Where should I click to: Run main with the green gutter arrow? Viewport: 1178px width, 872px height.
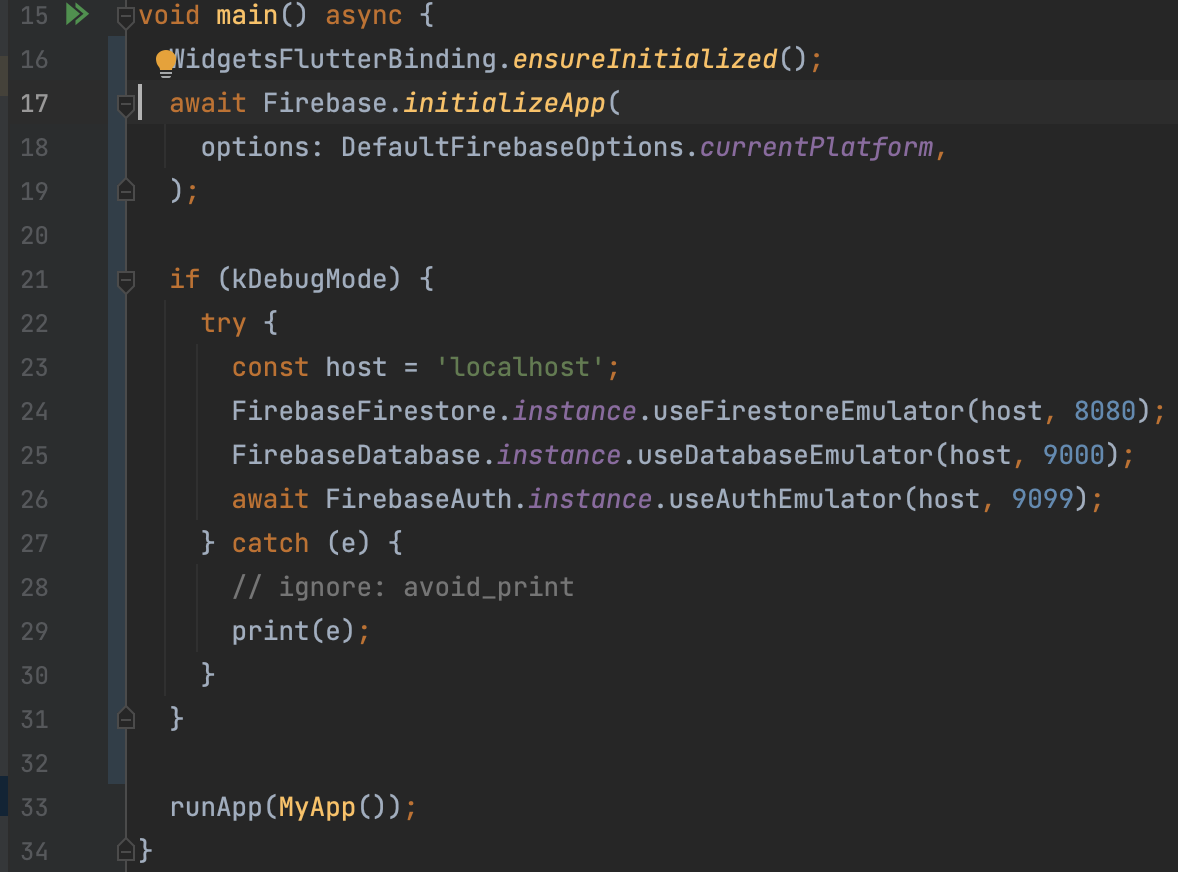coord(77,14)
